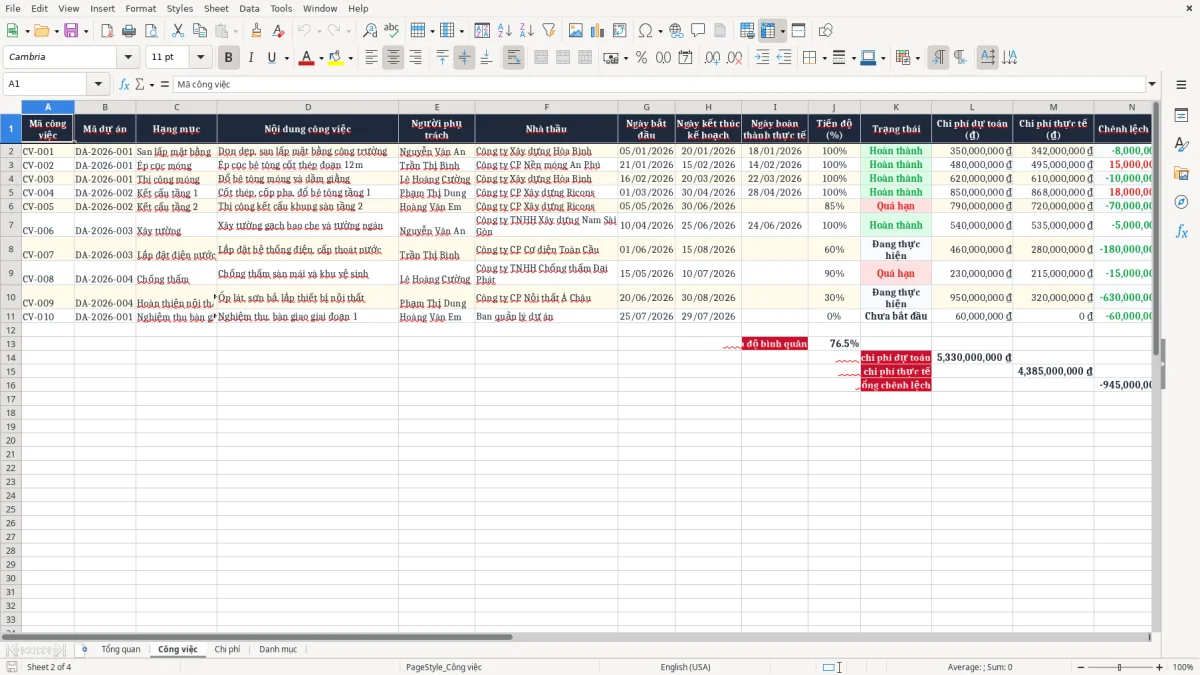Toggle AutoFilter funnel button
This screenshot has width=1200, height=675.
click(x=549, y=31)
